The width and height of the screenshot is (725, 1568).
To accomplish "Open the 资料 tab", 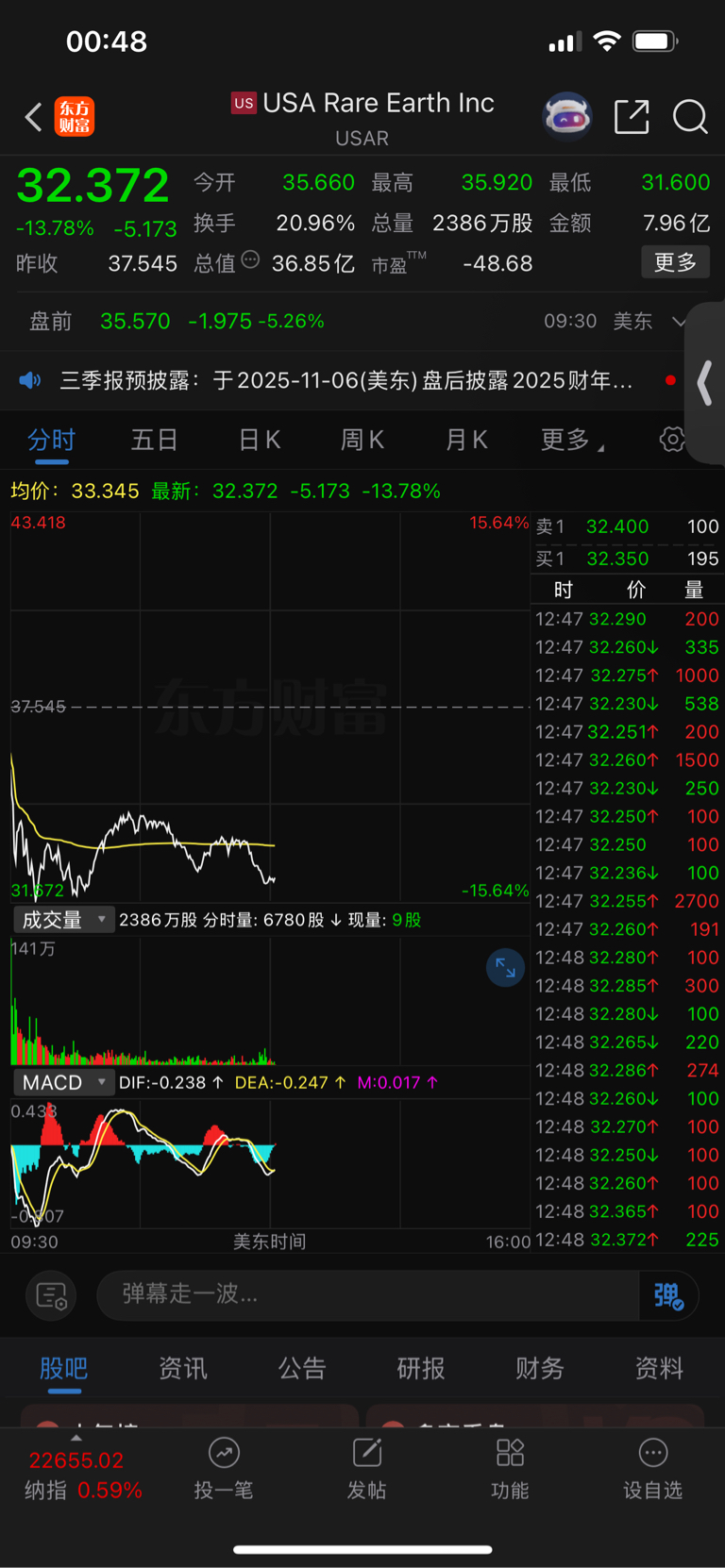I will (659, 1368).
